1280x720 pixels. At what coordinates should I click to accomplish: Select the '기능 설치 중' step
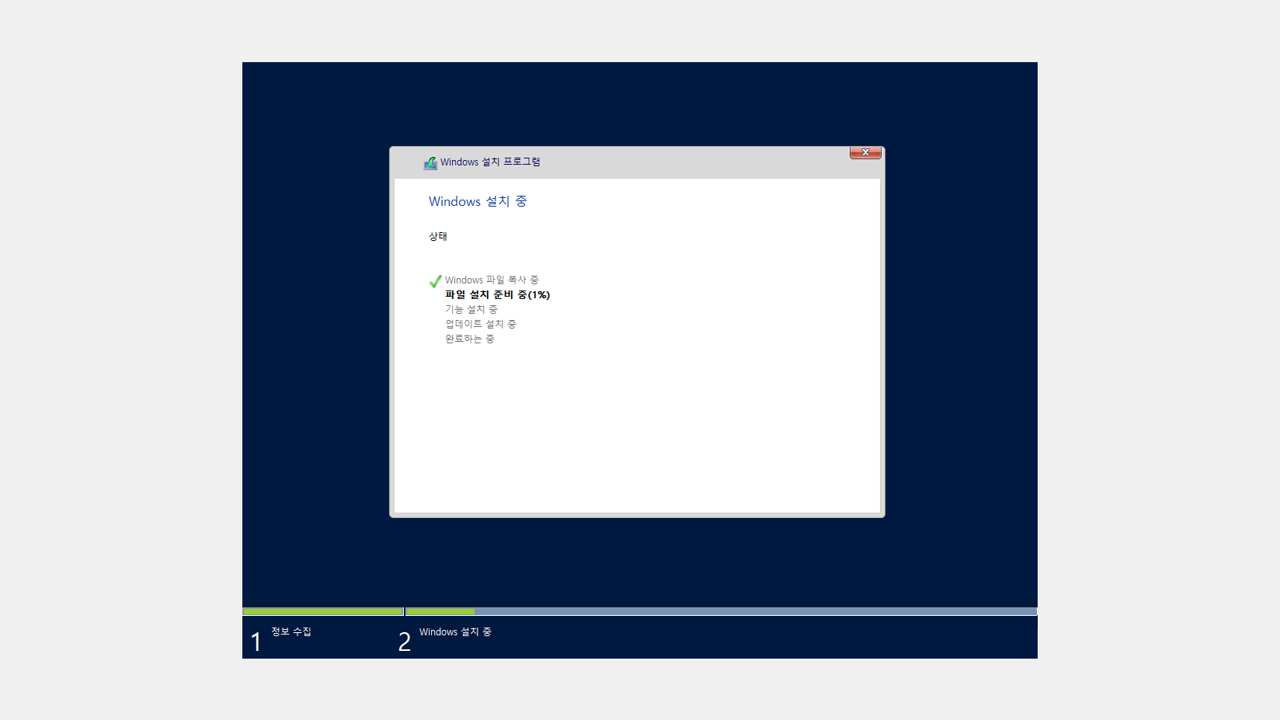[471, 309]
